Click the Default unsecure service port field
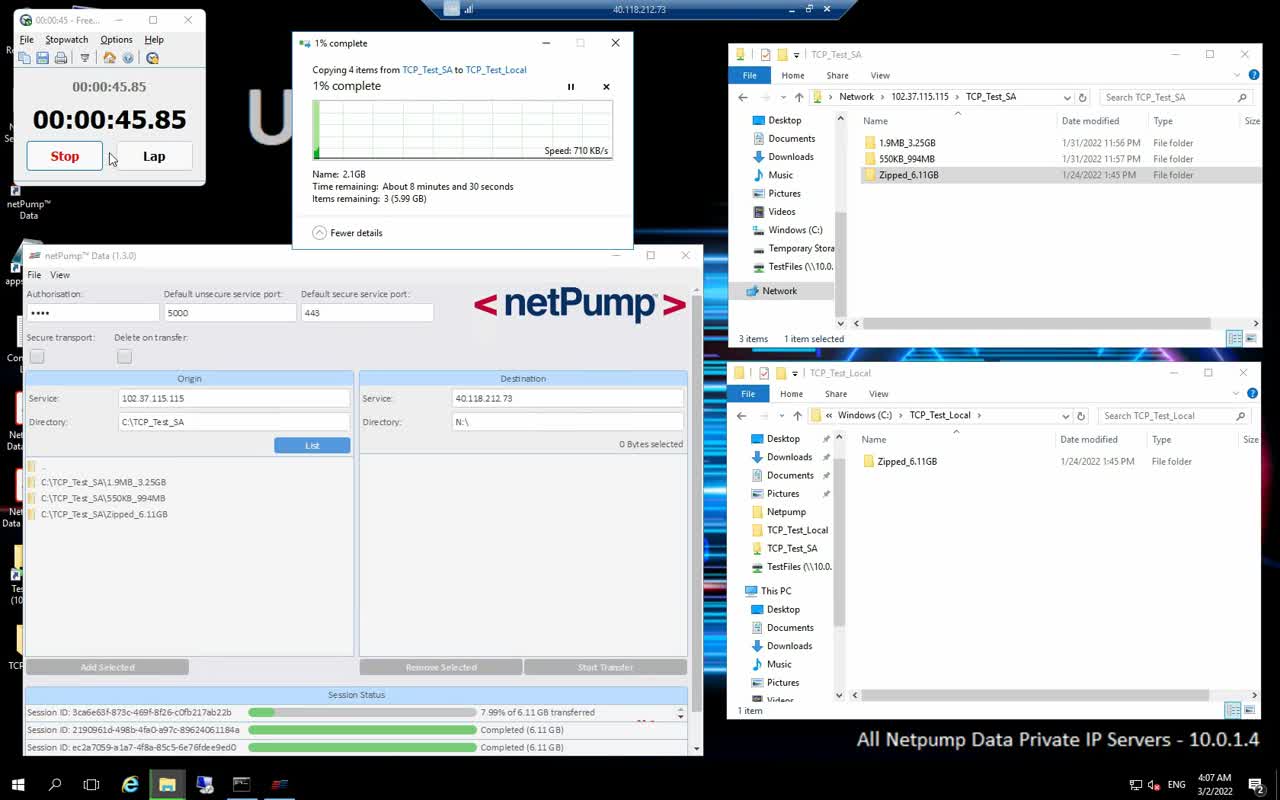 click(x=230, y=313)
